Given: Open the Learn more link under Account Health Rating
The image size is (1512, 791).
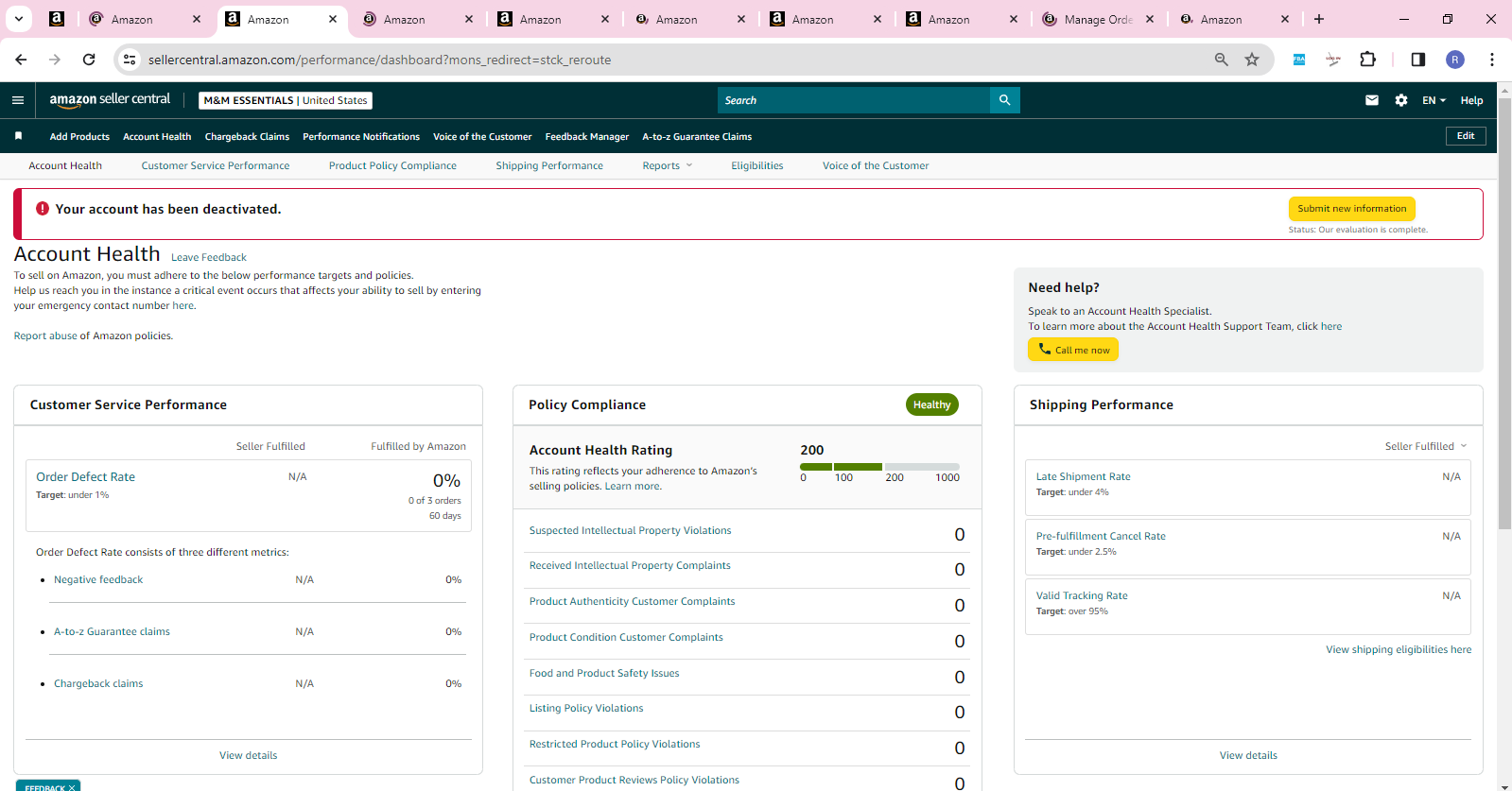Looking at the screenshot, I should pos(633,486).
